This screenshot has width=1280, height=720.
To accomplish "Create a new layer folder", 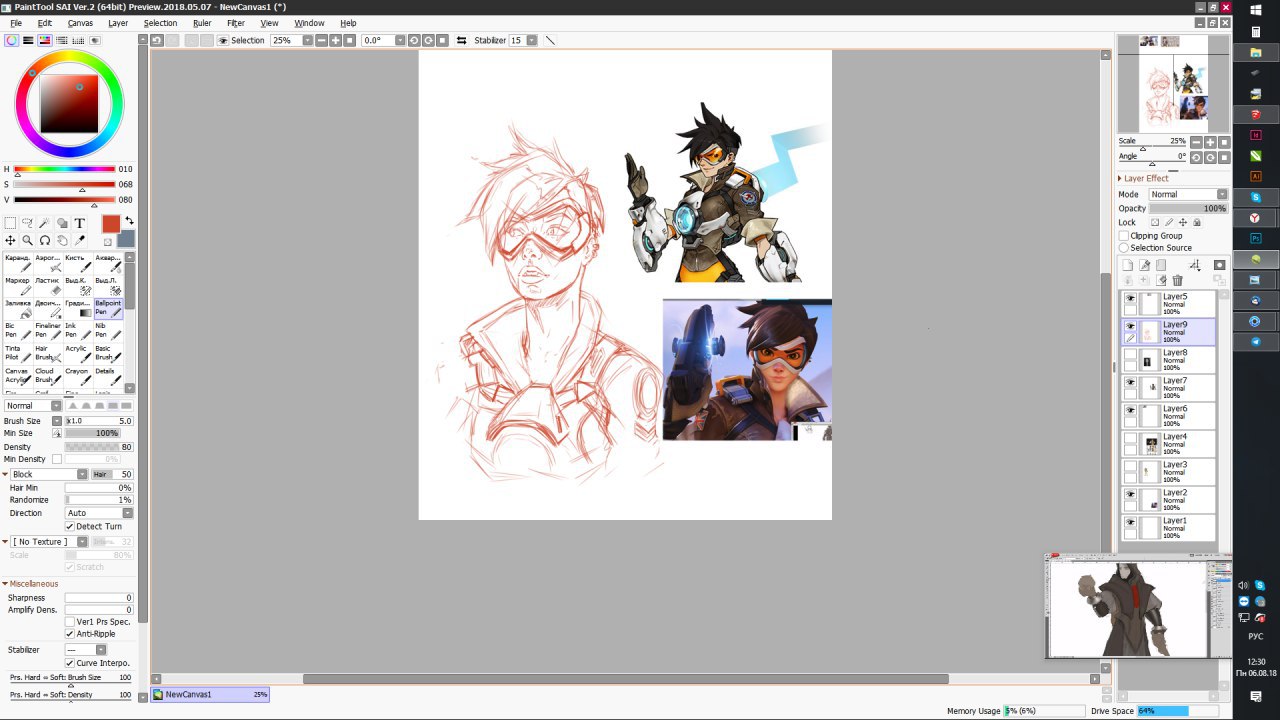I will (x=1161, y=265).
